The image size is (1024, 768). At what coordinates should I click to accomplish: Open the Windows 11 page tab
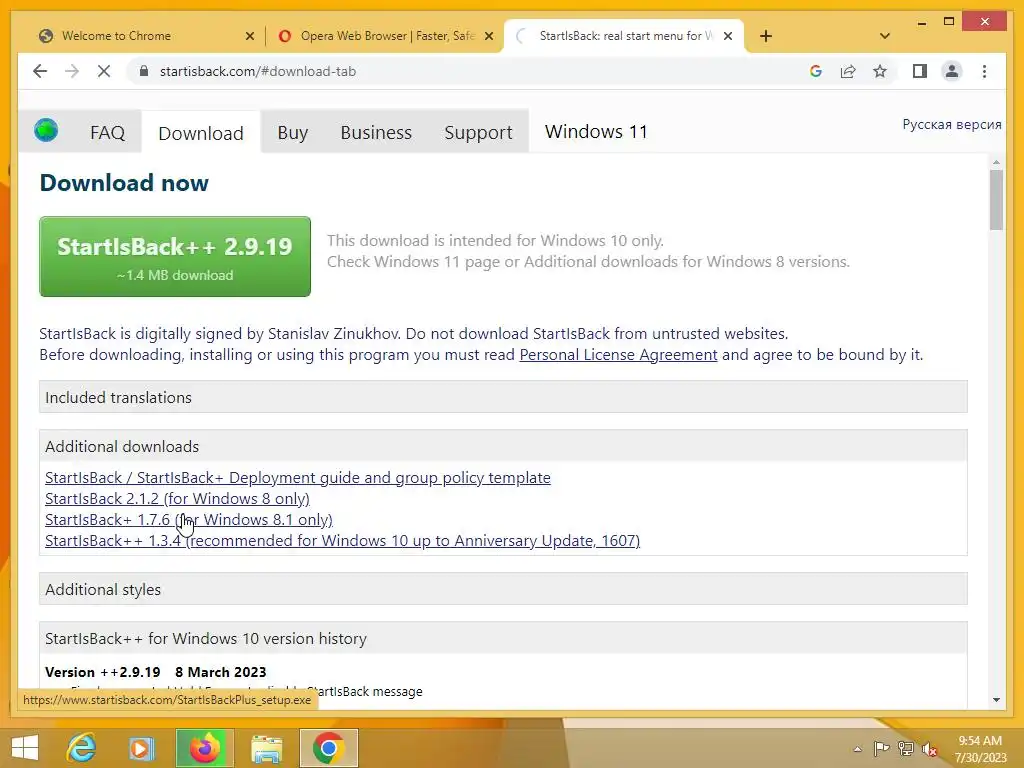(596, 131)
